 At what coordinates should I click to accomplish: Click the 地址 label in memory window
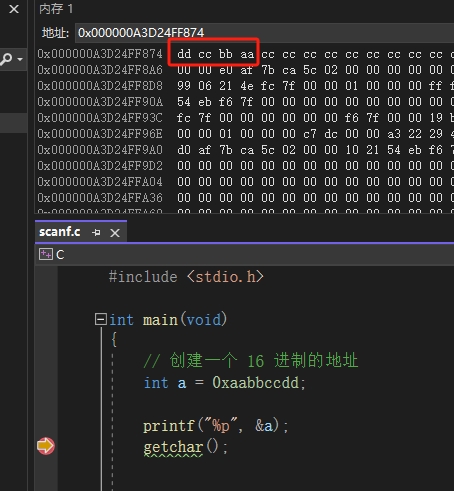tap(55, 33)
